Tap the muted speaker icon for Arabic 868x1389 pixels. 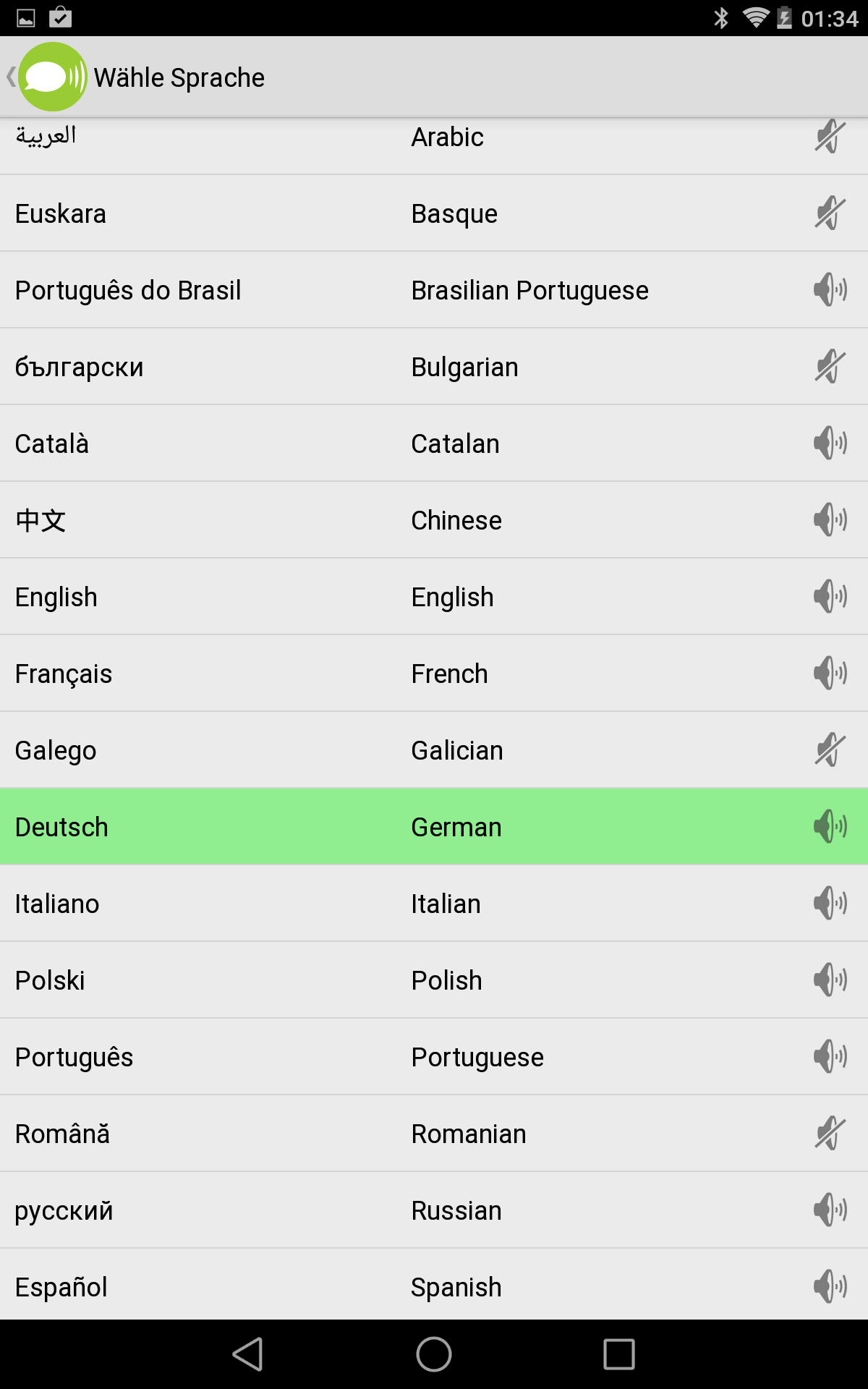(x=830, y=136)
